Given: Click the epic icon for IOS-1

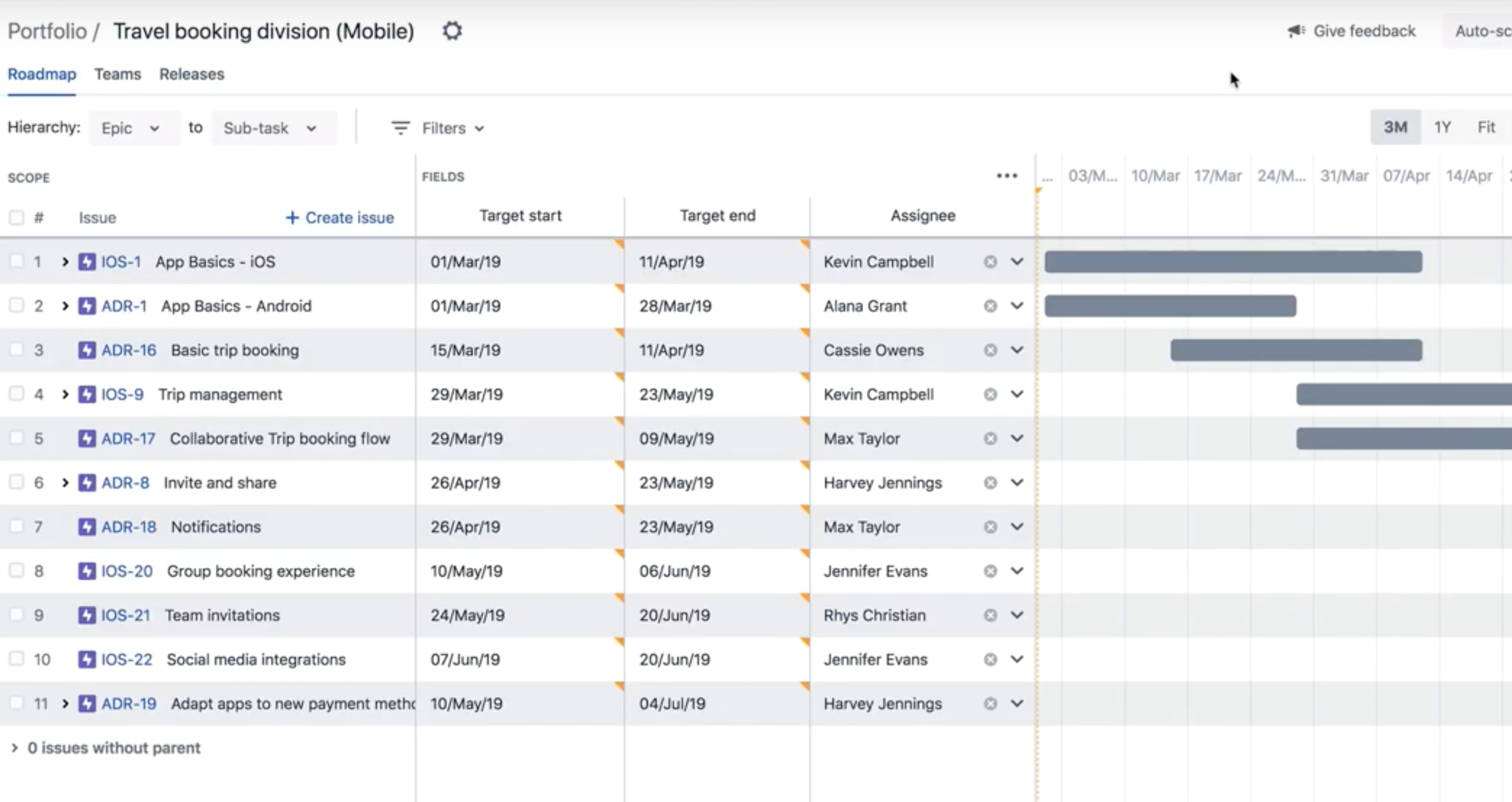Looking at the screenshot, I should (x=87, y=261).
